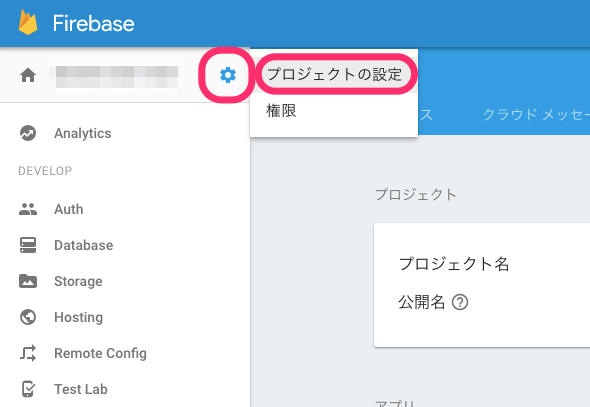
Task: Click the Firebase title text
Action: click(93, 23)
